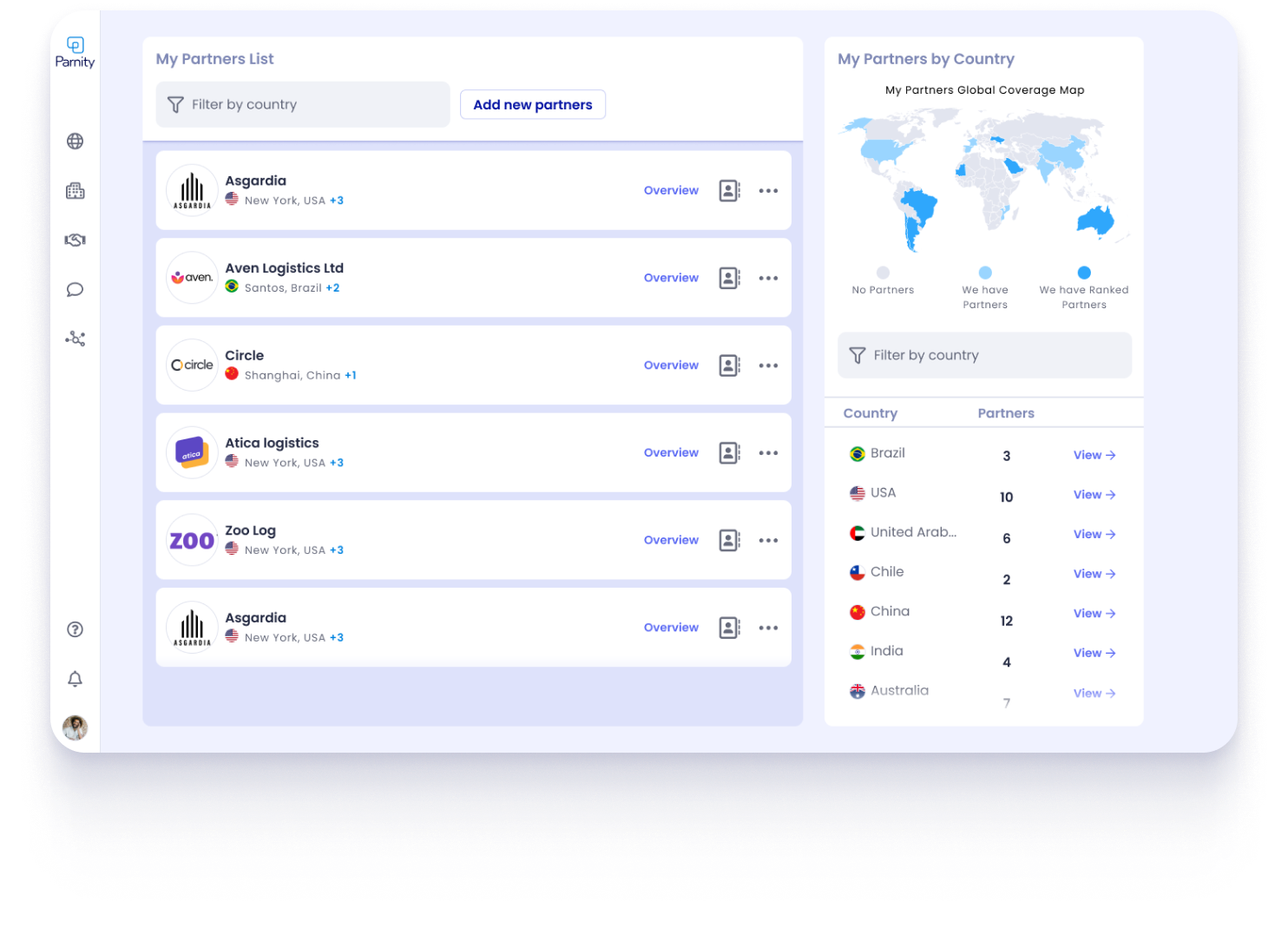The height and width of the screenshot is (928, 1288).
Task: Open the chat messages icon in sidebar
Action: [x=75, y=289]
